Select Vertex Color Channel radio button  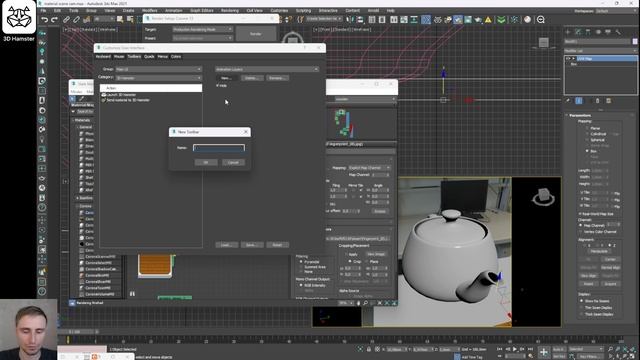581,232
